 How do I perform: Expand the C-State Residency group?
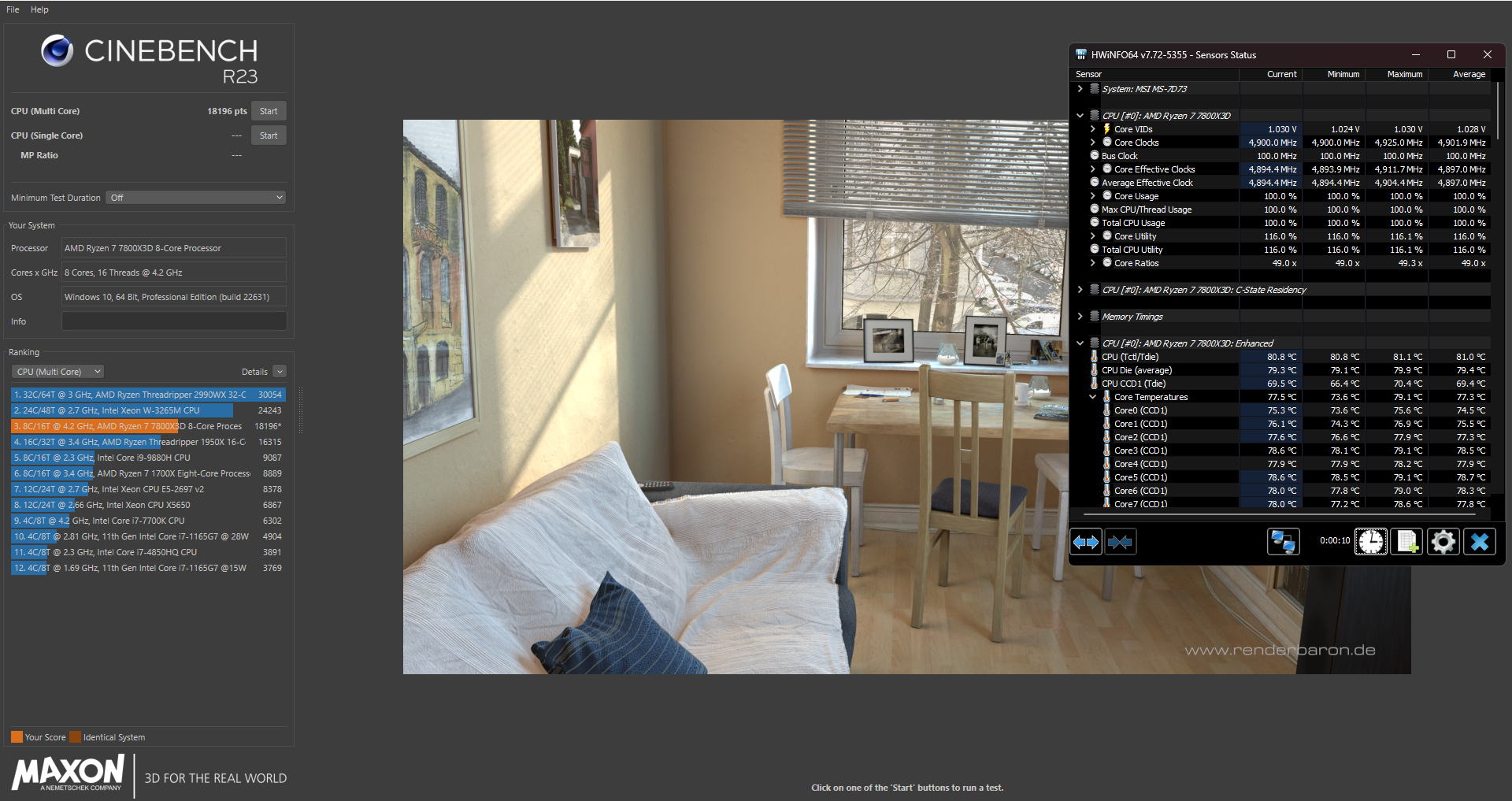pos(1080,290)
